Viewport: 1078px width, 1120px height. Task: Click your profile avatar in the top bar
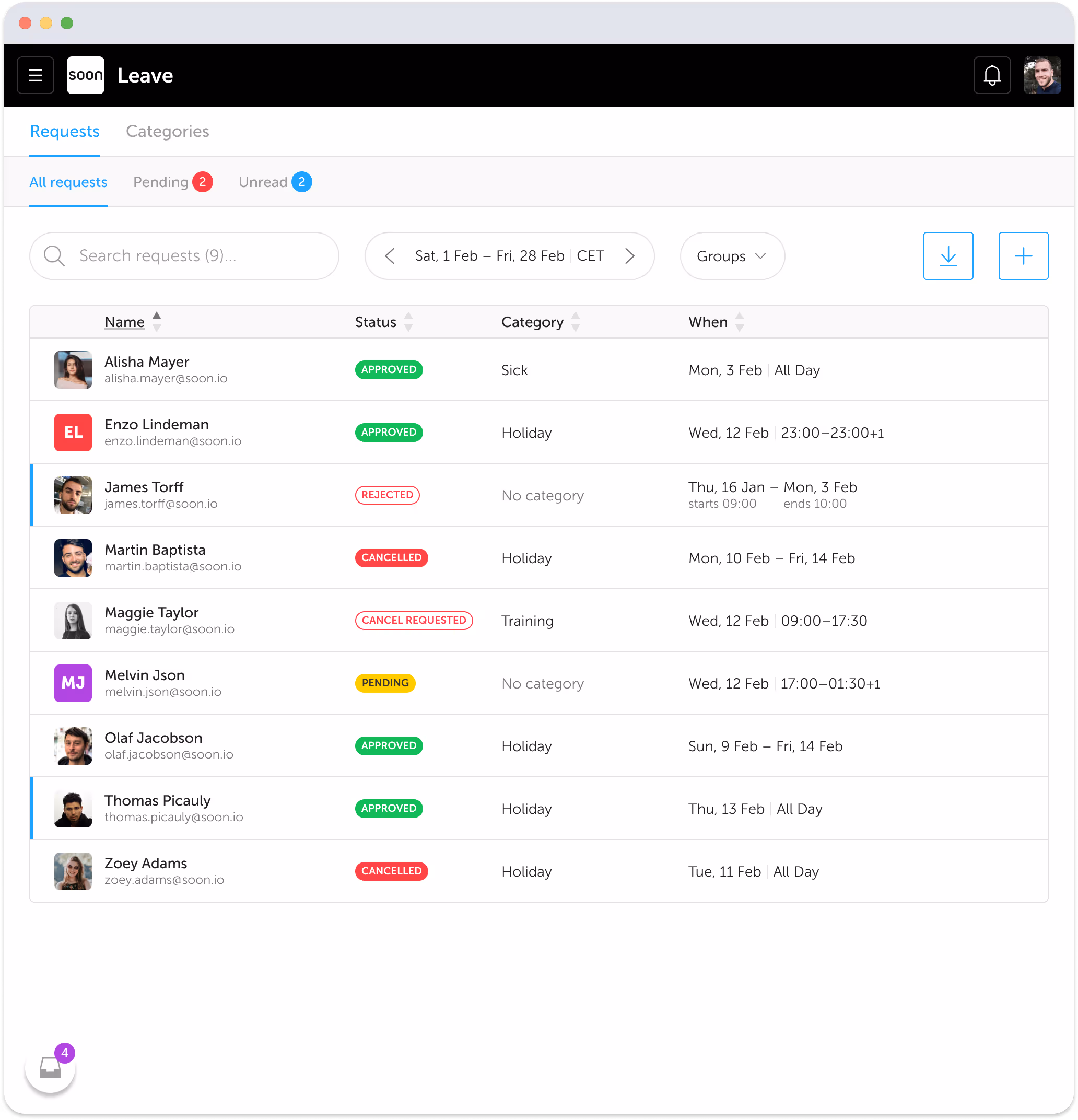(x=1041, y=75)
